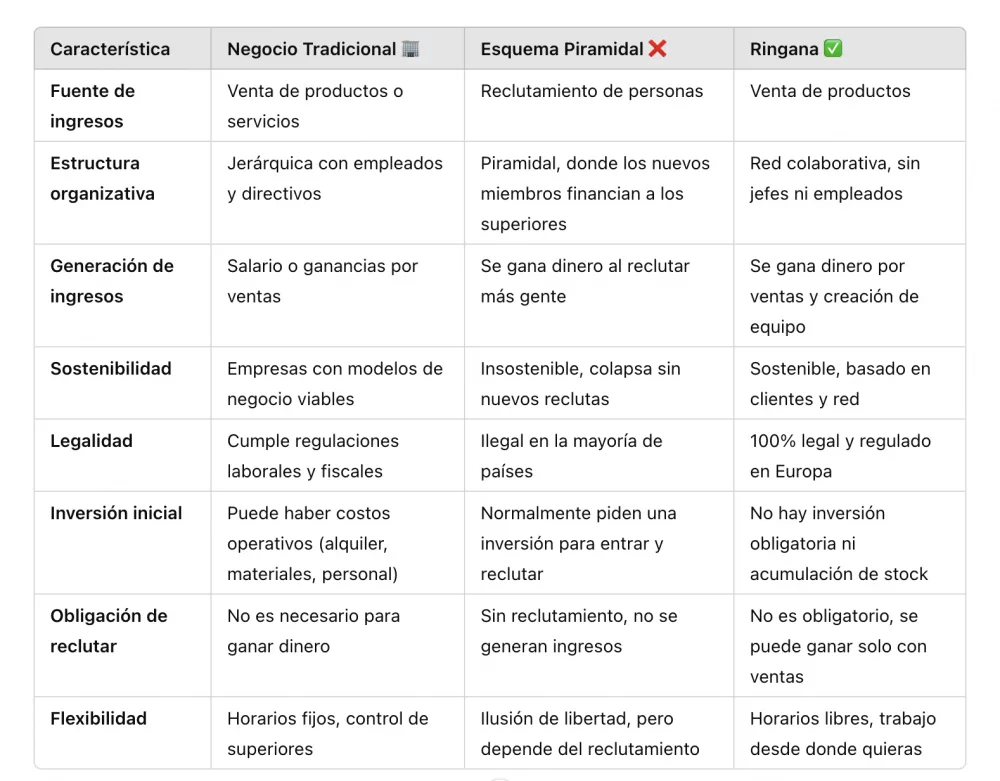
Task: Click the Ringana column header text
Action: [784, 49]
